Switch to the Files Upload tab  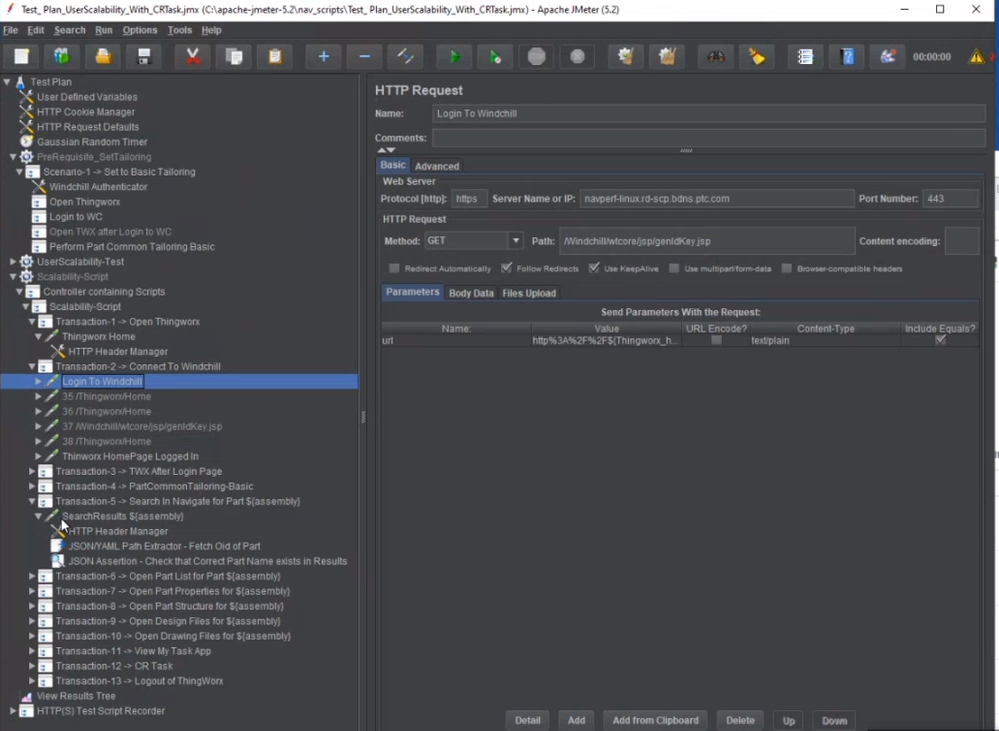click(529, 293)
